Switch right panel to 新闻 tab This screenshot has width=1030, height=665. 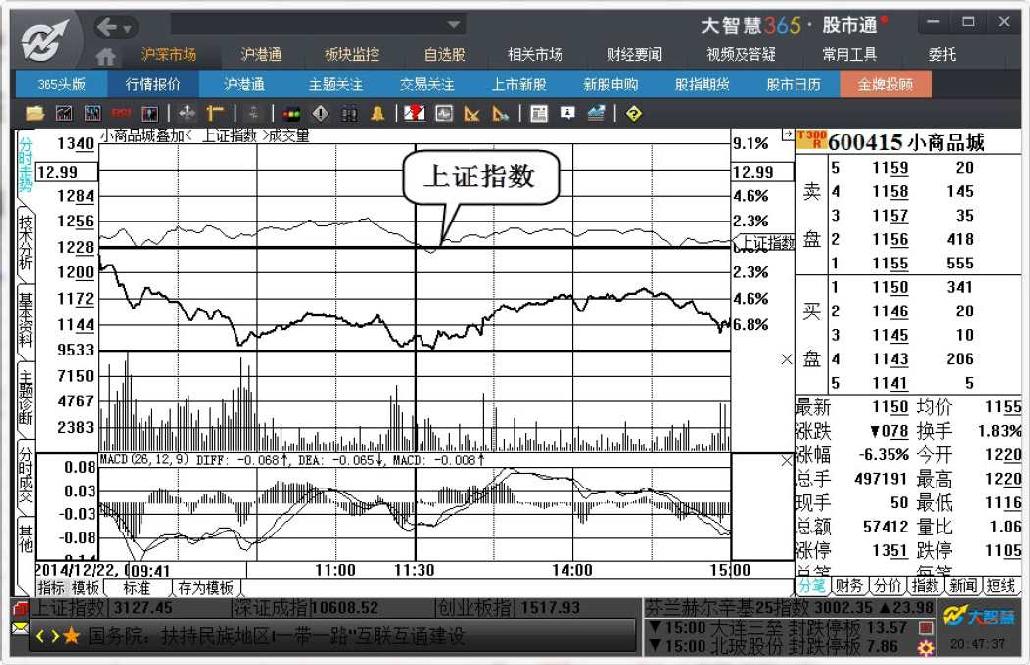[964, 585]
